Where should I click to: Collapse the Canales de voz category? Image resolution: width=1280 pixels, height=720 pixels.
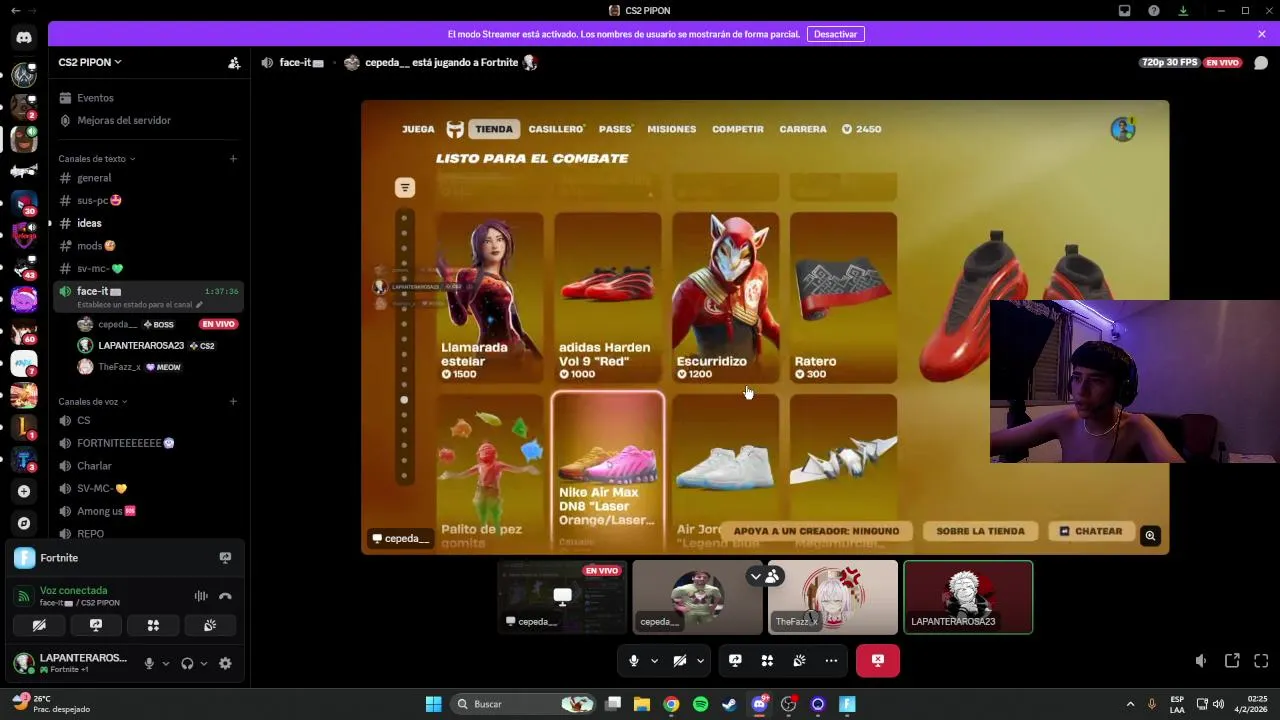pos(93,401)
